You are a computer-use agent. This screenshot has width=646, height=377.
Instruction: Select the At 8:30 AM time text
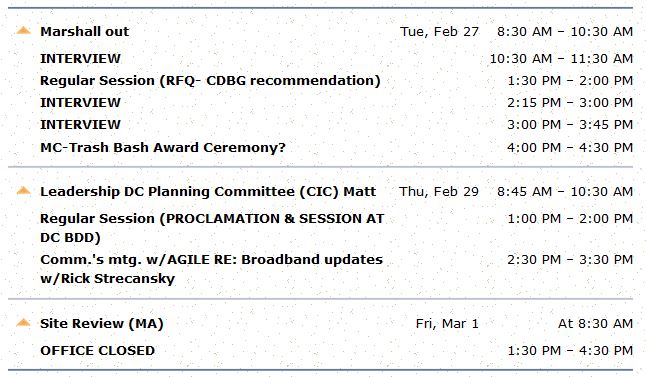coord(595,324)
